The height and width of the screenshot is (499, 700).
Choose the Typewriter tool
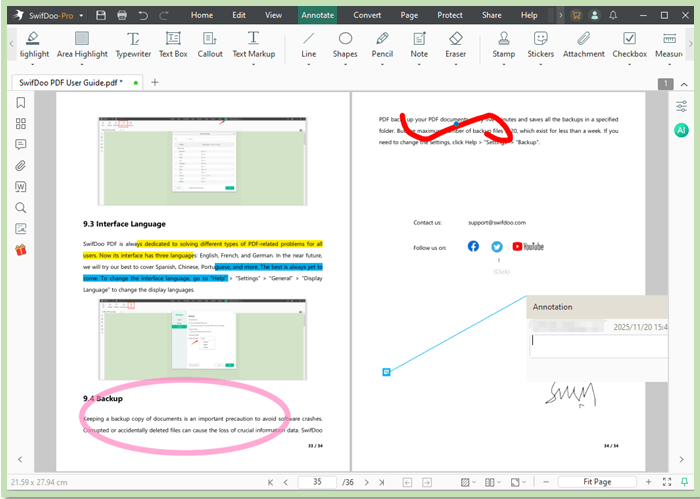point(133,45)
